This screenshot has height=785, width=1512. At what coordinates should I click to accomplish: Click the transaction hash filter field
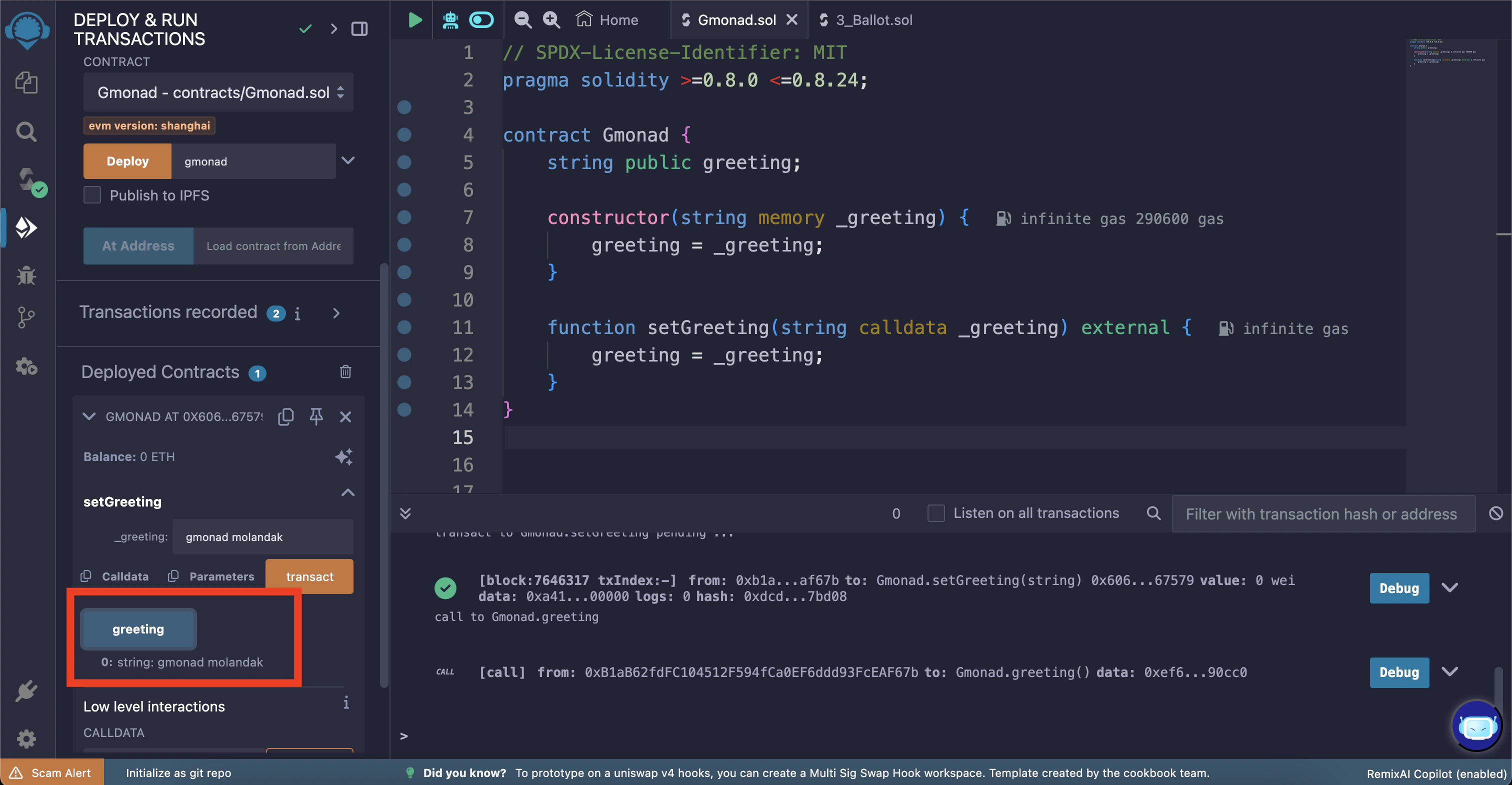pos(1323,513)
